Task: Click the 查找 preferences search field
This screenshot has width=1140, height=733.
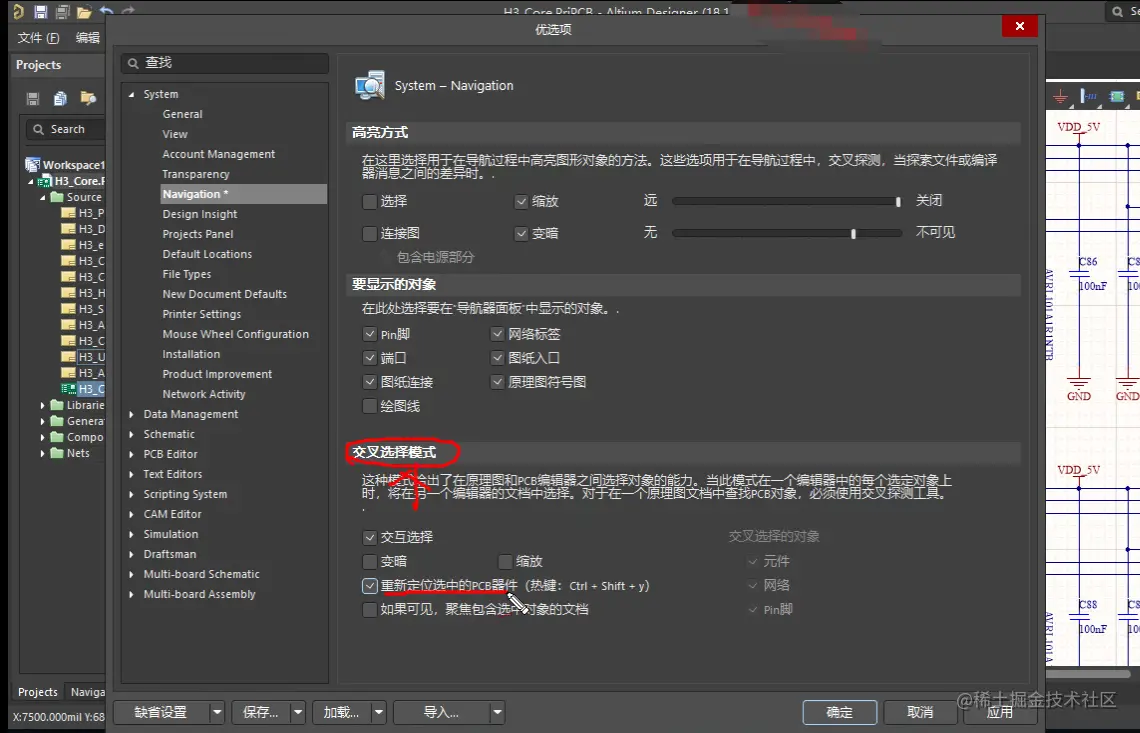Action: pyautogui.click(x=225, y=63)
